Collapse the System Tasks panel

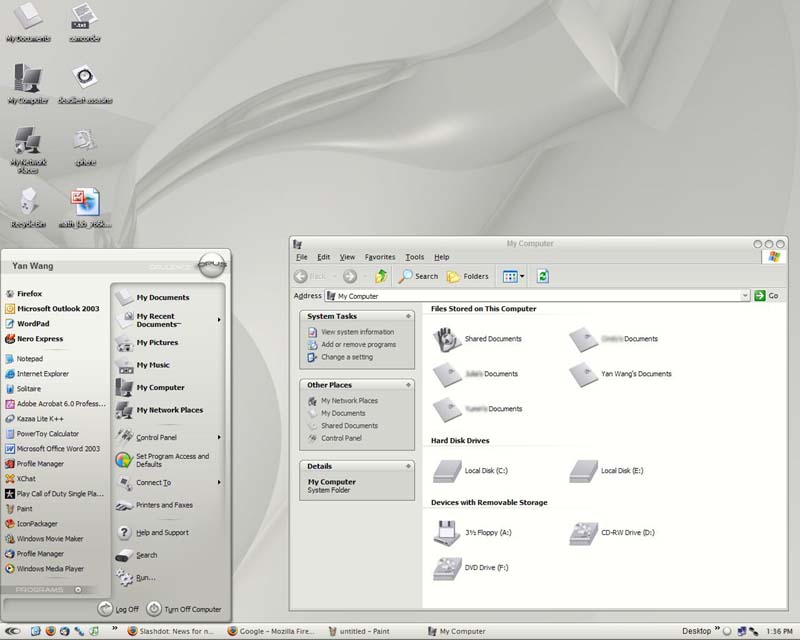408,316
